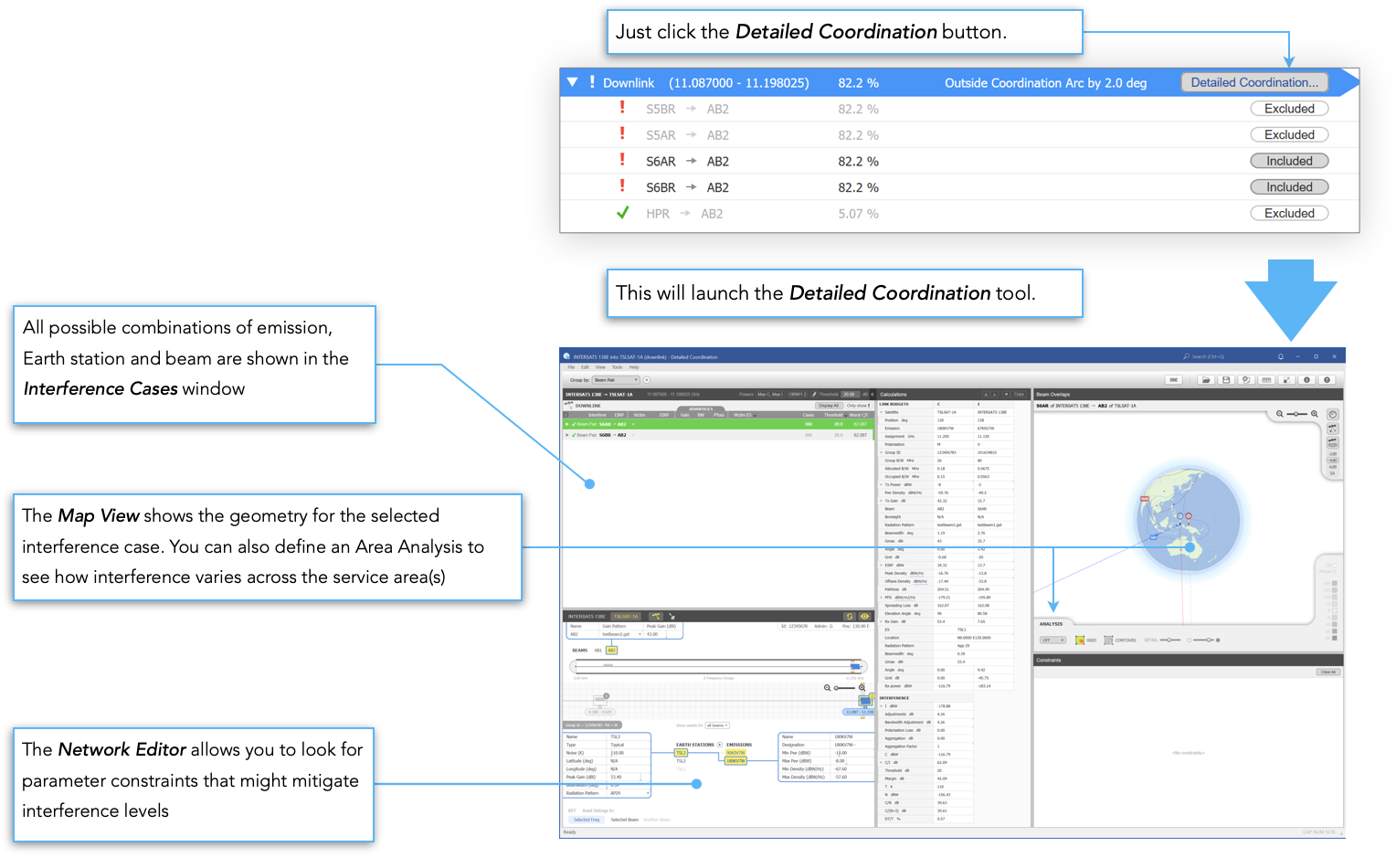
Task: Toggle Excluded on the HPR row
Action: pos(1289,213)
